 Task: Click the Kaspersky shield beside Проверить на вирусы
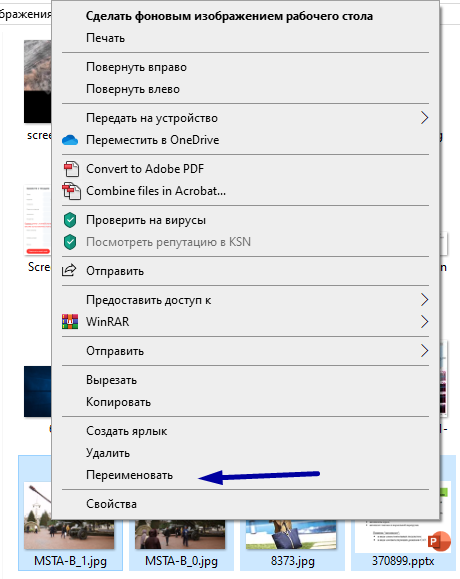click(70, 220)
